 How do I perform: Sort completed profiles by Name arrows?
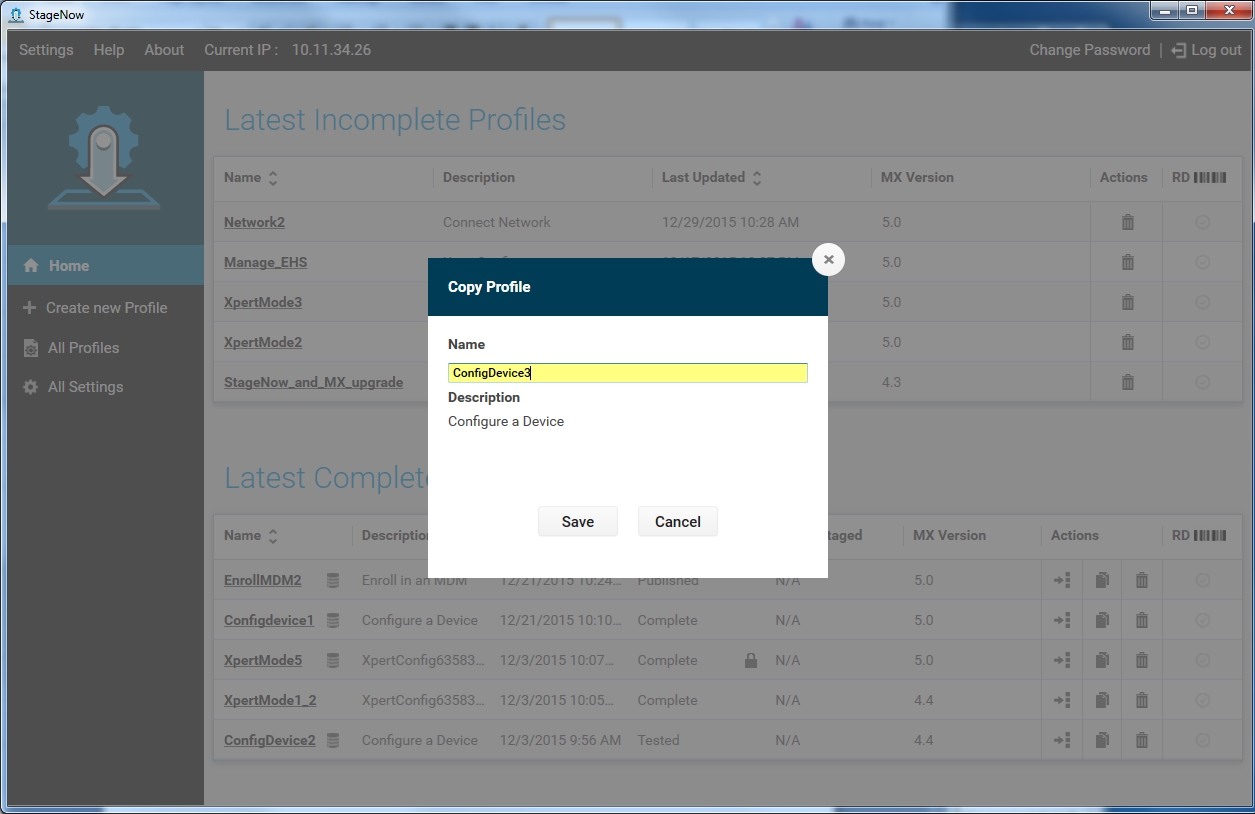pos(273,536)
